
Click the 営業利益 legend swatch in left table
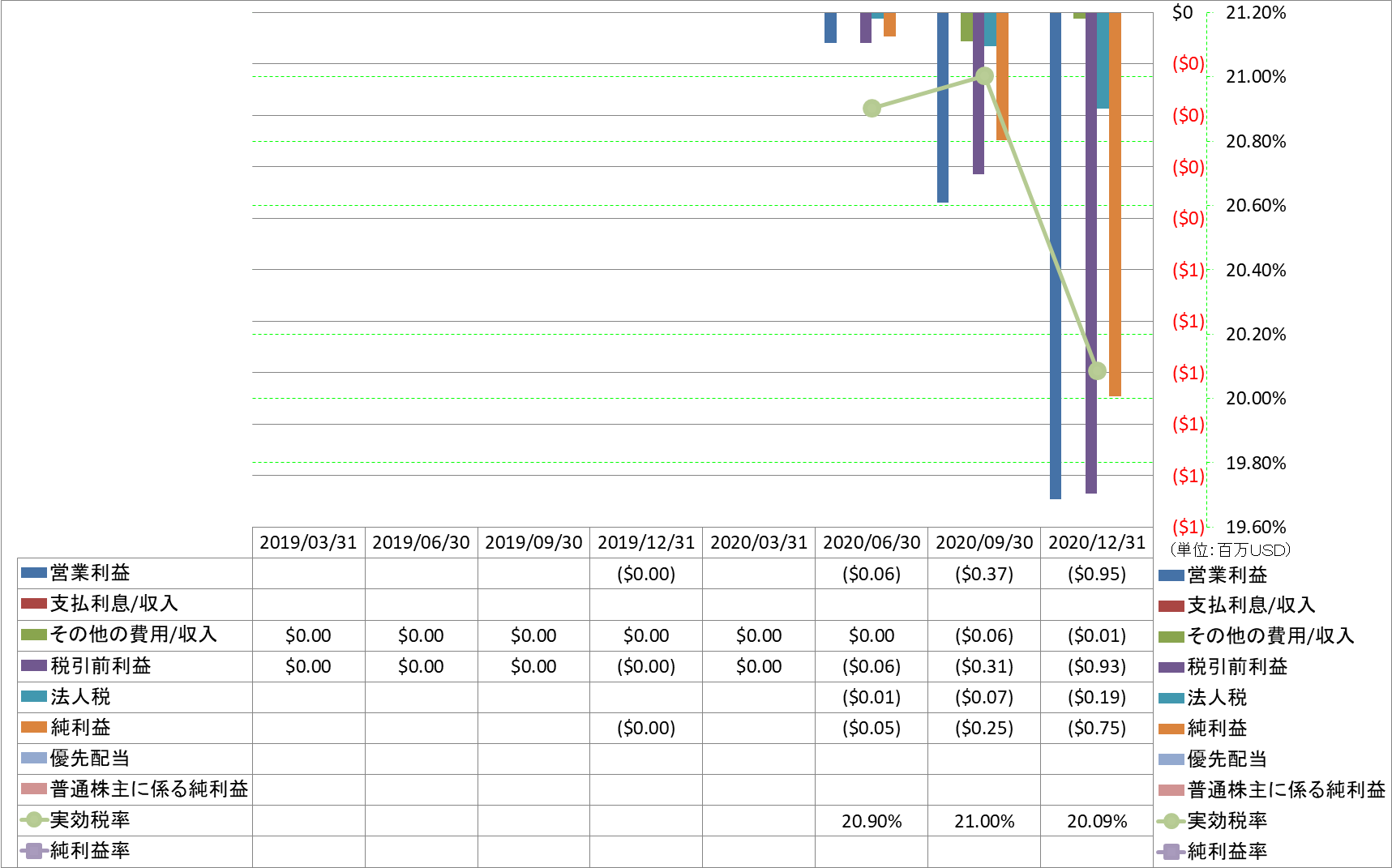[x=34, y=573]
